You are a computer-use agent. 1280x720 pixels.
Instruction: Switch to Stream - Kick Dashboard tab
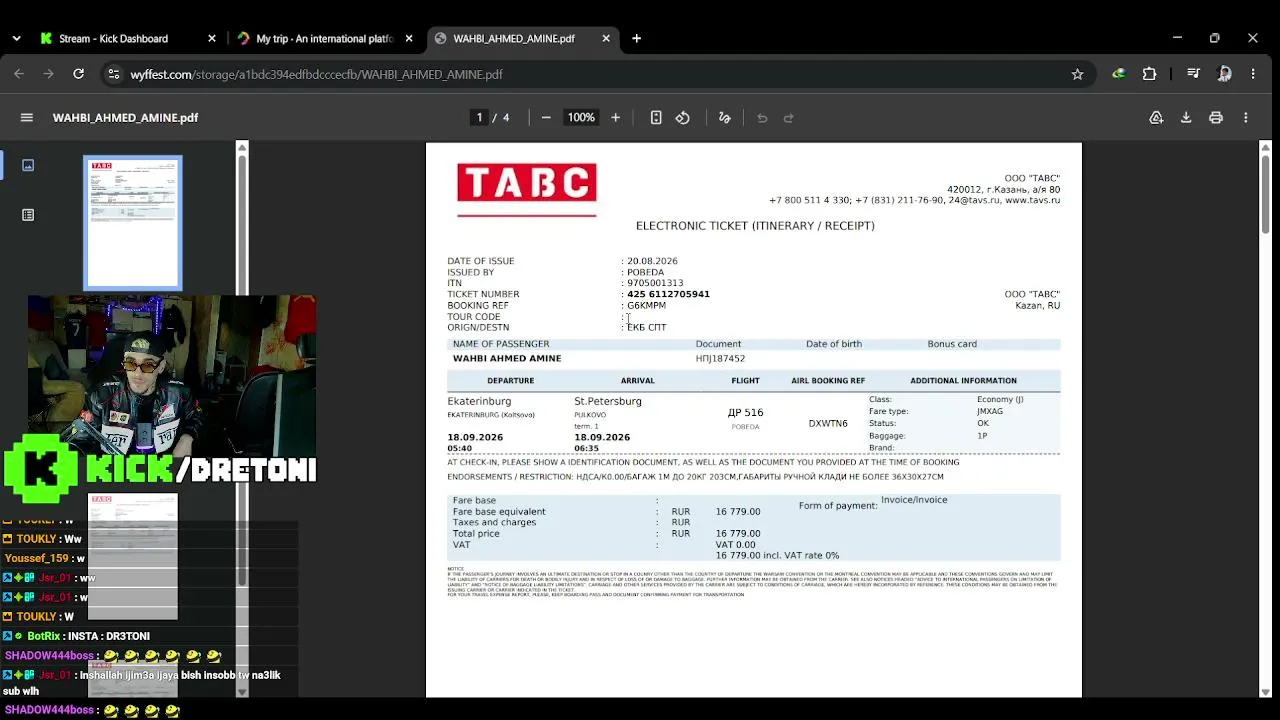(x=113, y=38)
